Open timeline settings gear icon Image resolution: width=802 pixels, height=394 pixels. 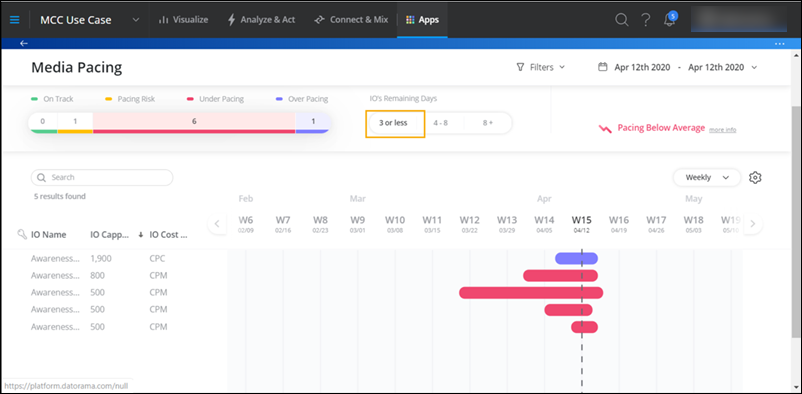click(755, 178)
